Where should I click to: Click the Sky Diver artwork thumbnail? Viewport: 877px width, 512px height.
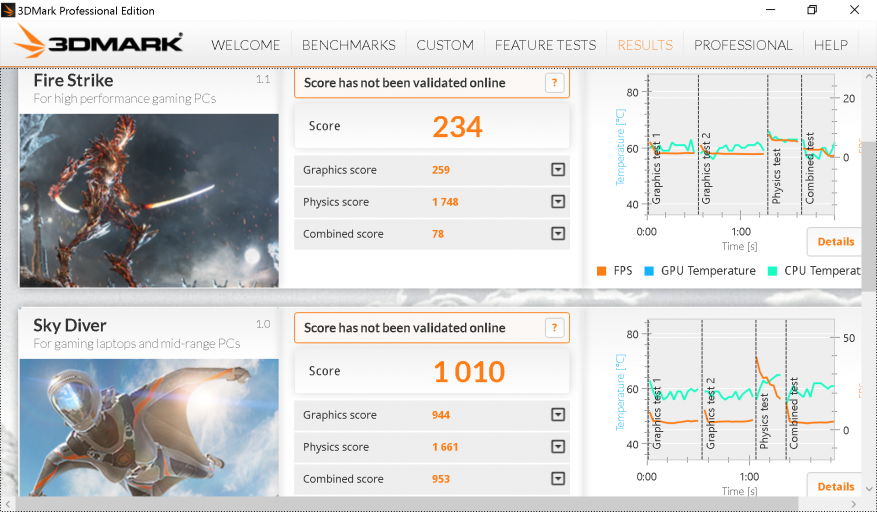tap(149, 428)
